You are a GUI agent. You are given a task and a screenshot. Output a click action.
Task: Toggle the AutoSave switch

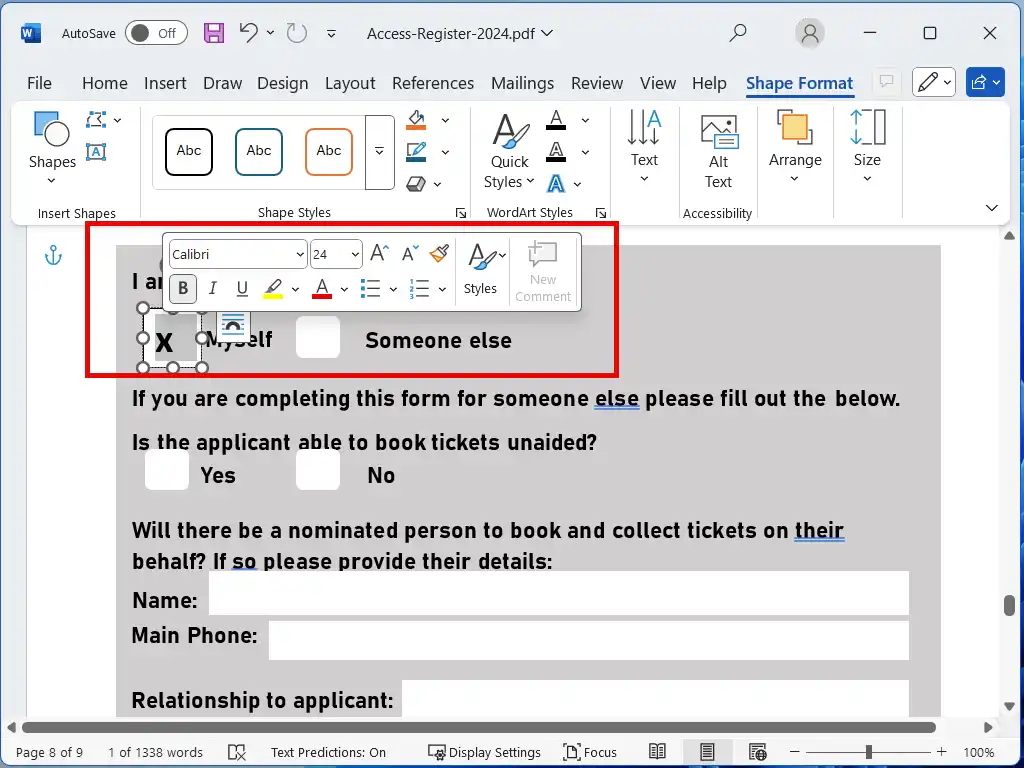point(155,33)
